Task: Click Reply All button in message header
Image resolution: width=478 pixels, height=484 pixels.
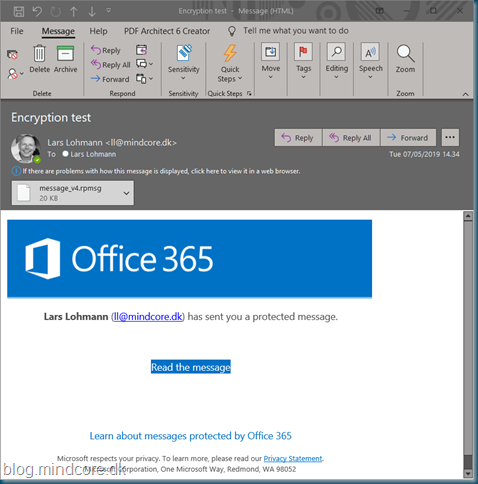Action: point(351,138)
